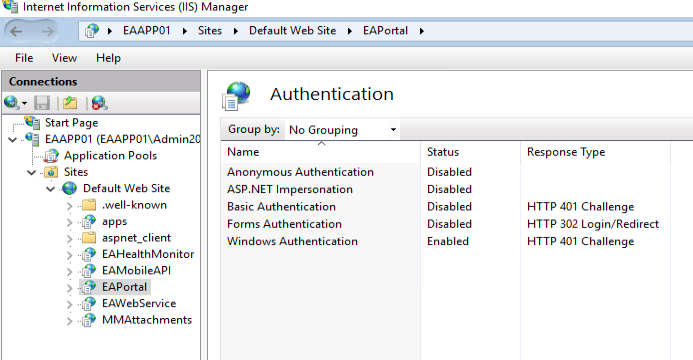Click Sites in the breadcrumb

(209, 30)
